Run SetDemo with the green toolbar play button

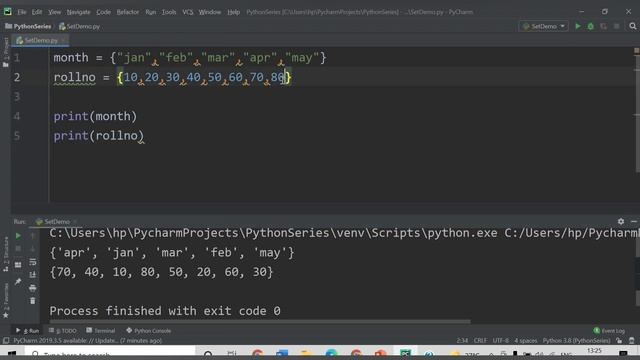pyautogui.click(x=578, y=26)
